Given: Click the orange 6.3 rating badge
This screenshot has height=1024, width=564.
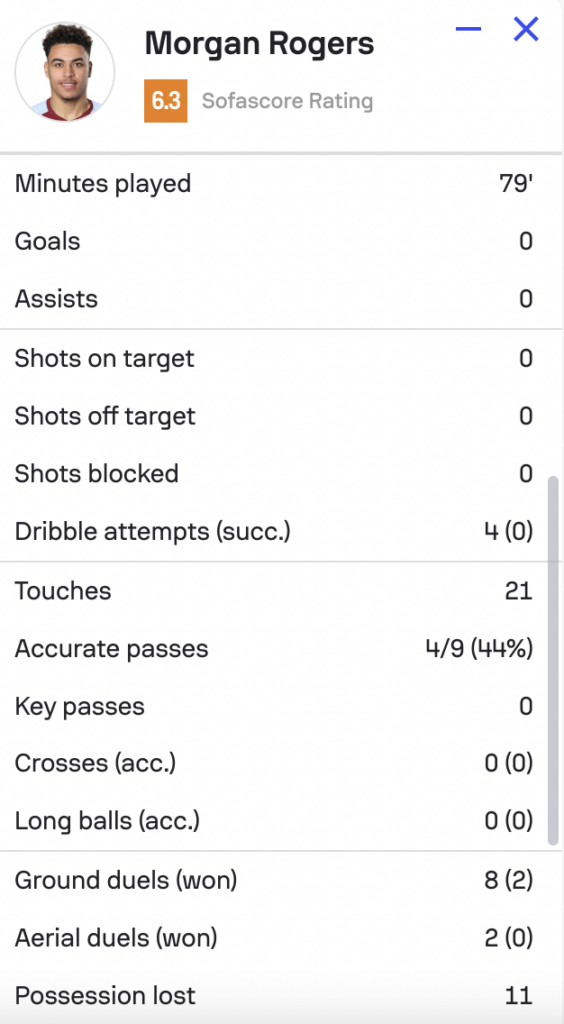Looking at the screenshot, I should point(166,101).
